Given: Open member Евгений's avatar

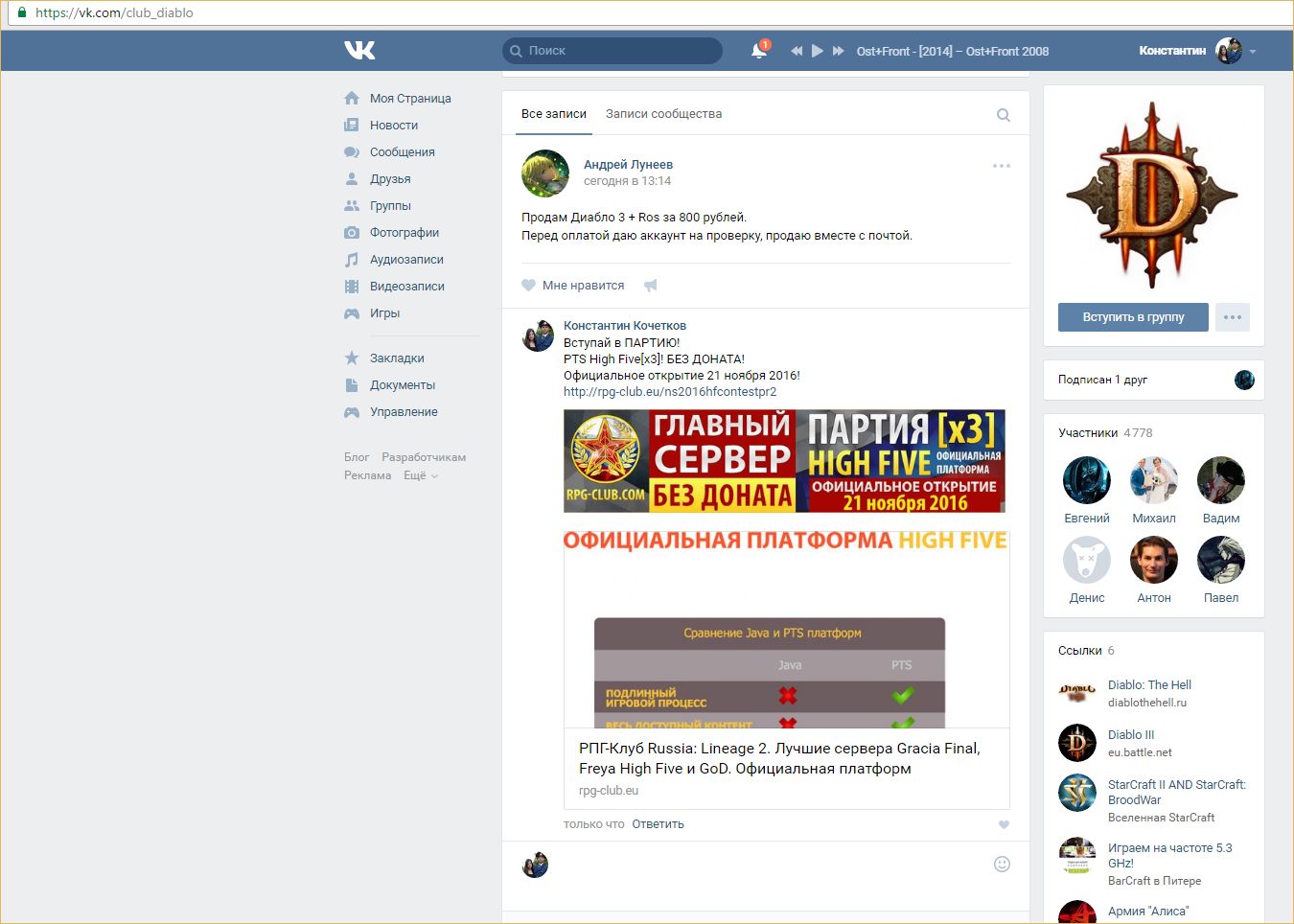Looking at the screenshot, I should pos(1087,480).
